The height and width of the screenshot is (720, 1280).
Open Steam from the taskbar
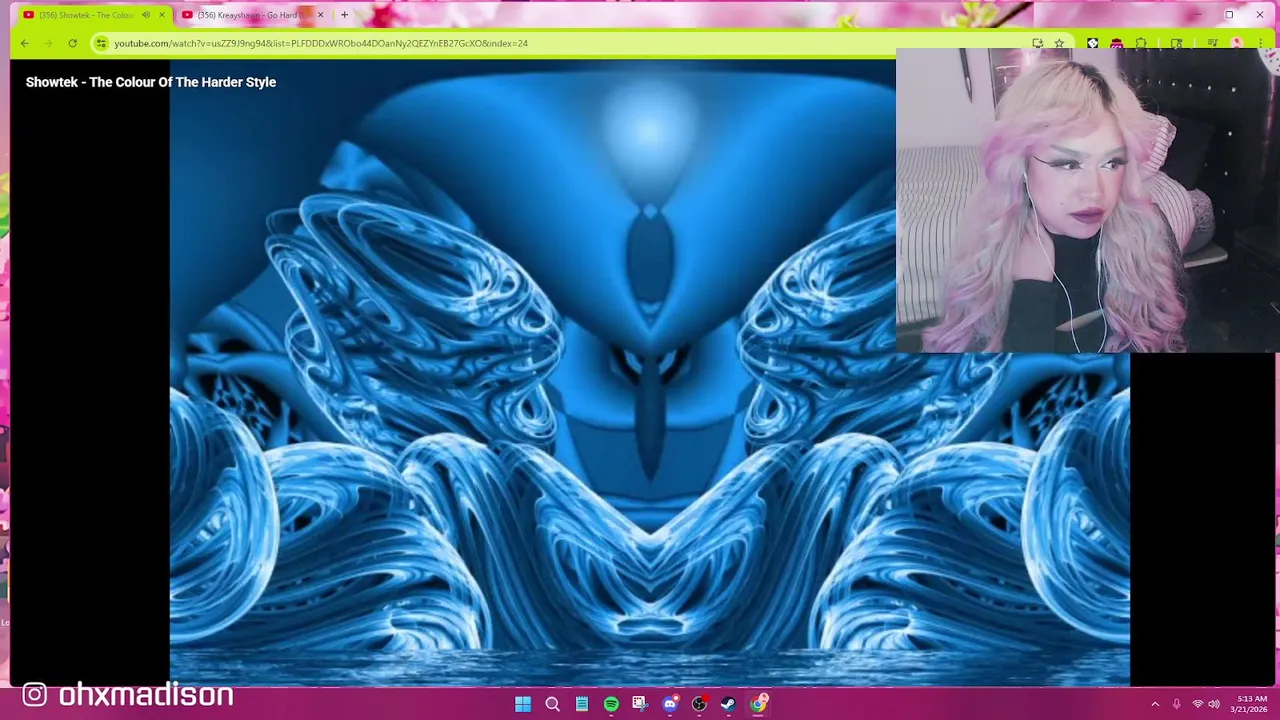point(728,704)
